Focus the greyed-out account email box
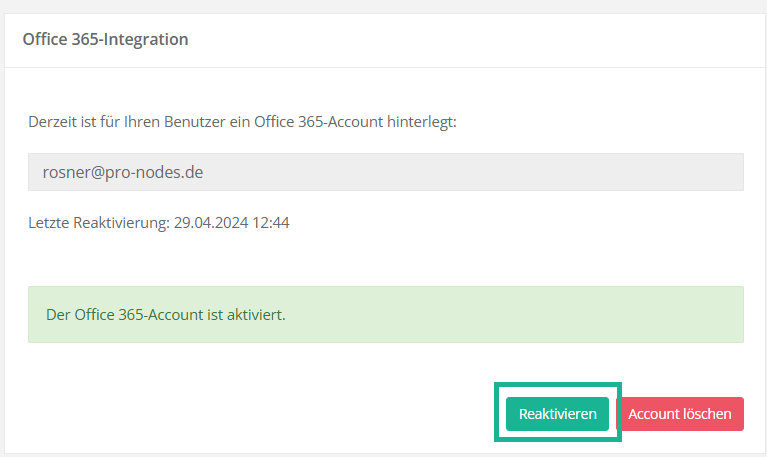The height and width of the screenshot is (457, 767). [385, 172]
